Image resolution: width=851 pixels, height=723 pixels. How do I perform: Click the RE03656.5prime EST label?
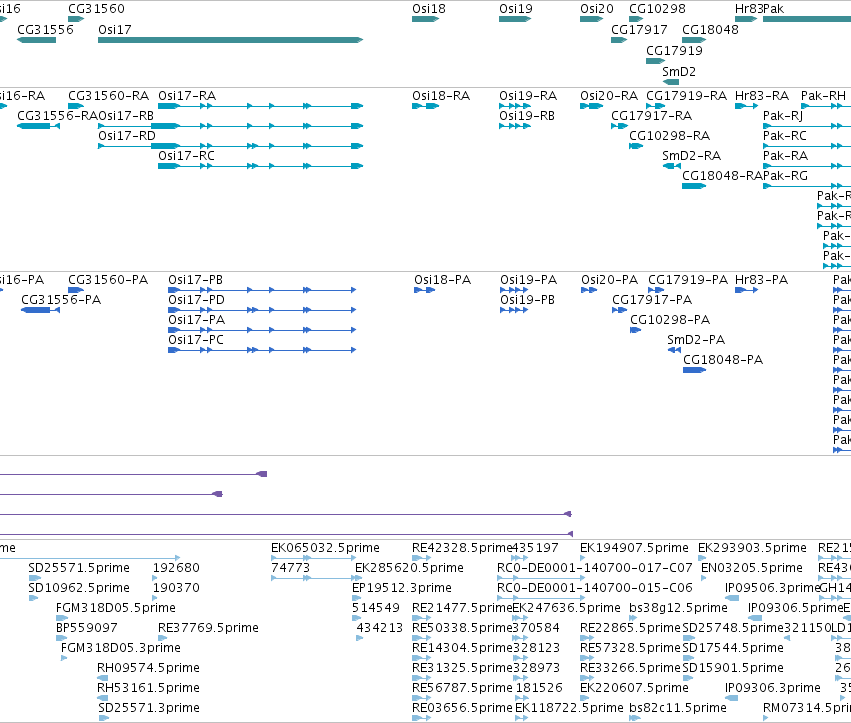coord(462,708)
